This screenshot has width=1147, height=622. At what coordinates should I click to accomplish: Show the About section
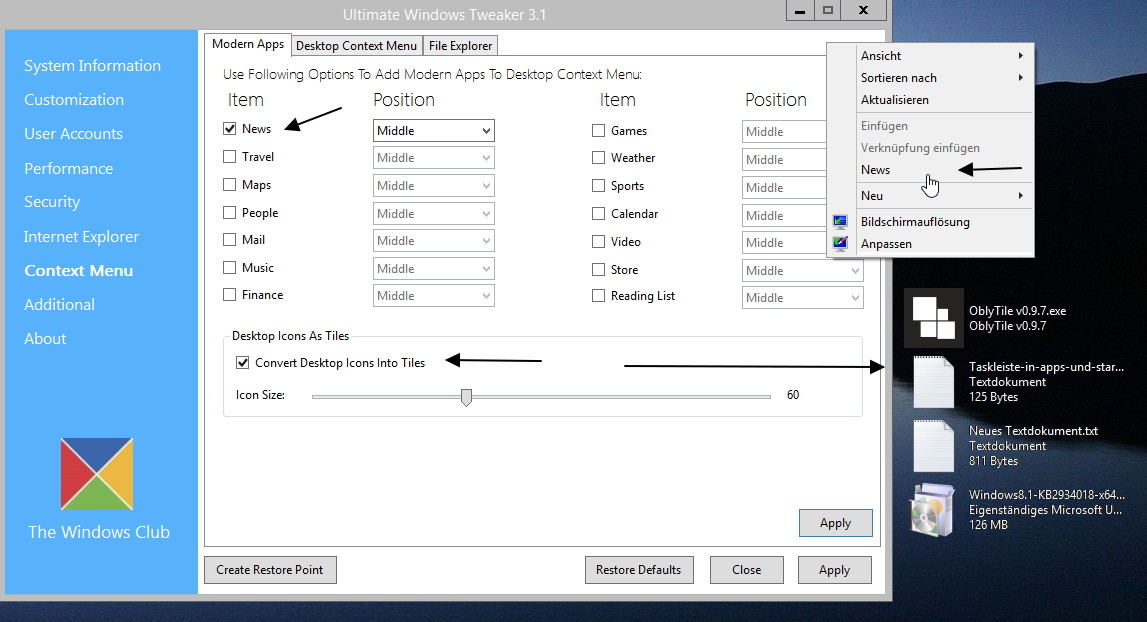pyautogui.click(x=45, y=339)
